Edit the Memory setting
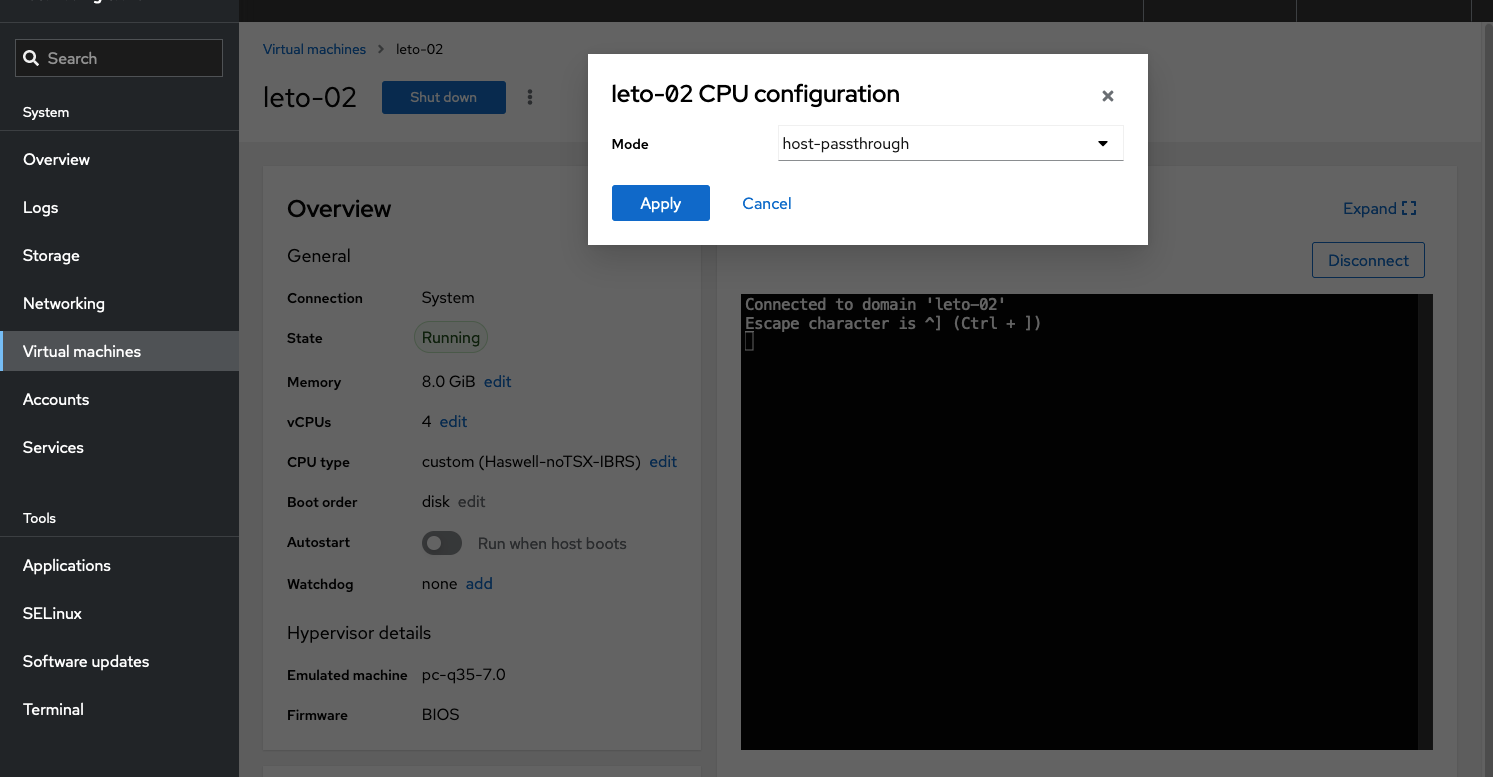The width and height of the screenshot is (1493, 777). coord(497,382)
